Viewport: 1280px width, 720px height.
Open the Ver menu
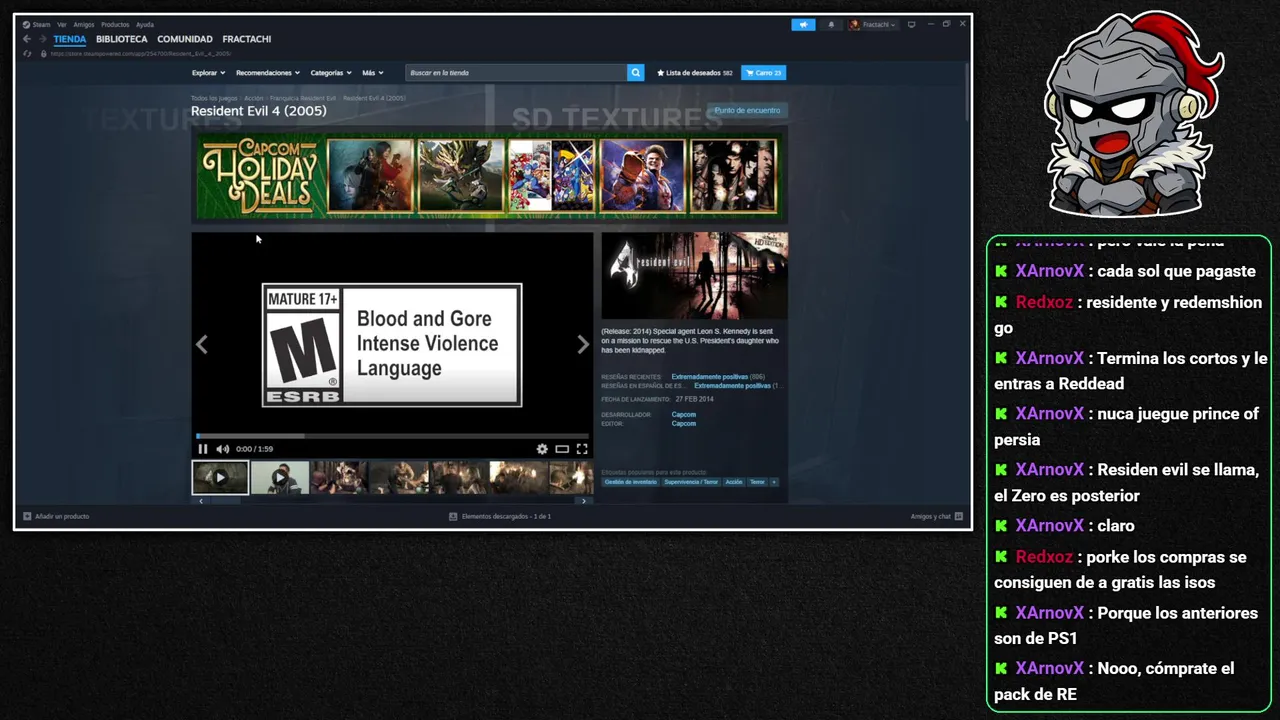pos(62,25)
